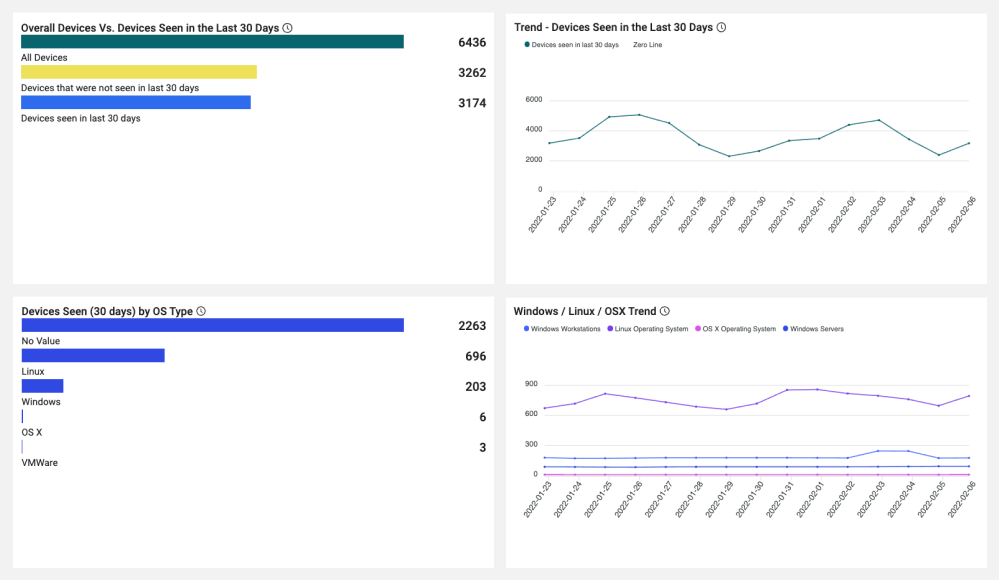Image resolution: width=999 pixels, height=580 pixels.
Task: Click the Windows OS bar
Action: pyautogui.click(x=43, y=386)
